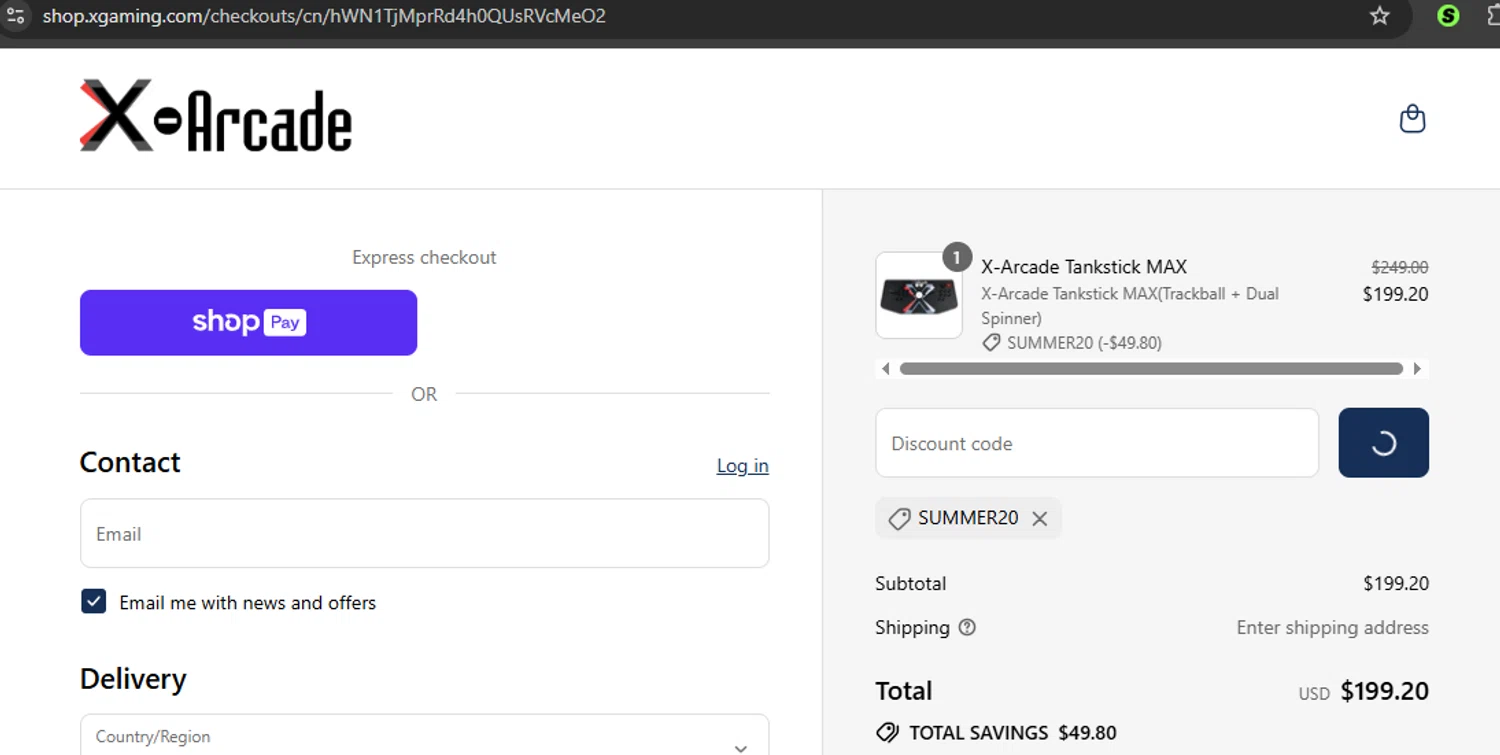Click the X-Arcade logo

(216, 116)
